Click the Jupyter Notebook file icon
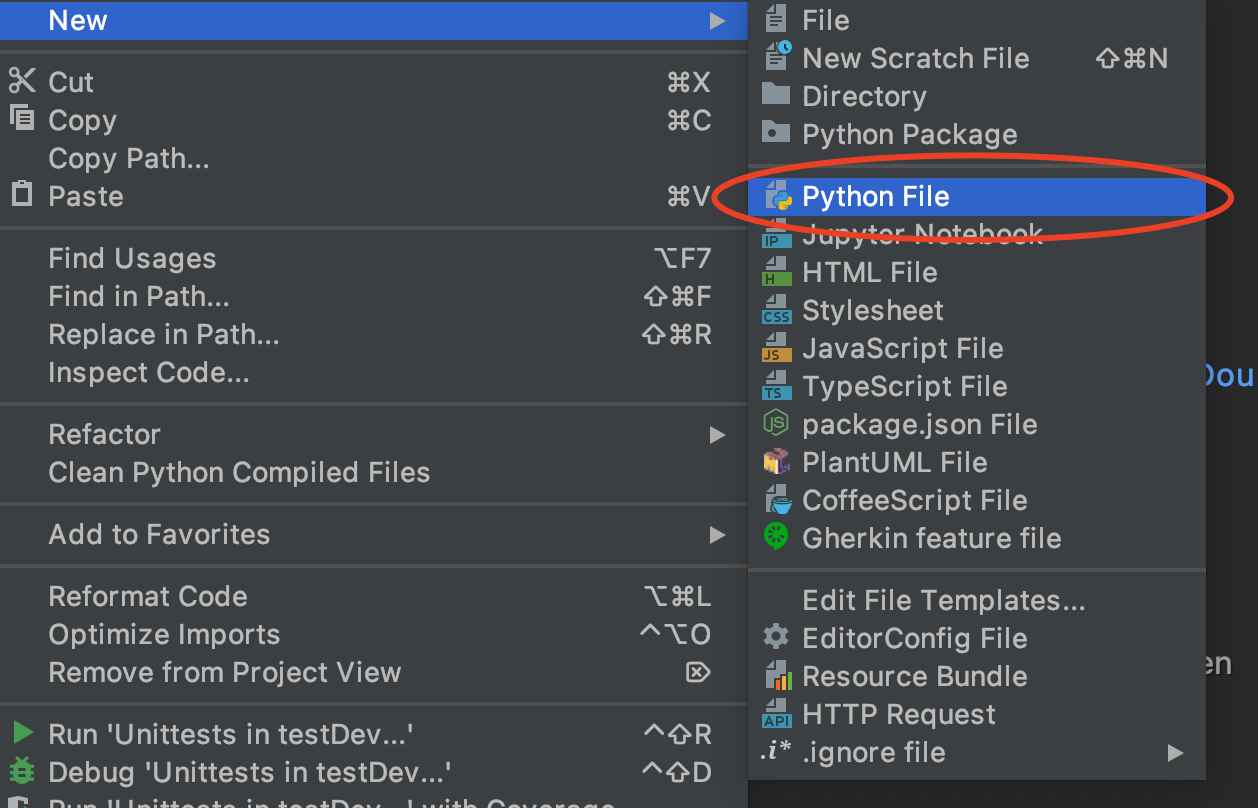The width and height of the screenshot is (1258, 808). click(x=777, y=236)
